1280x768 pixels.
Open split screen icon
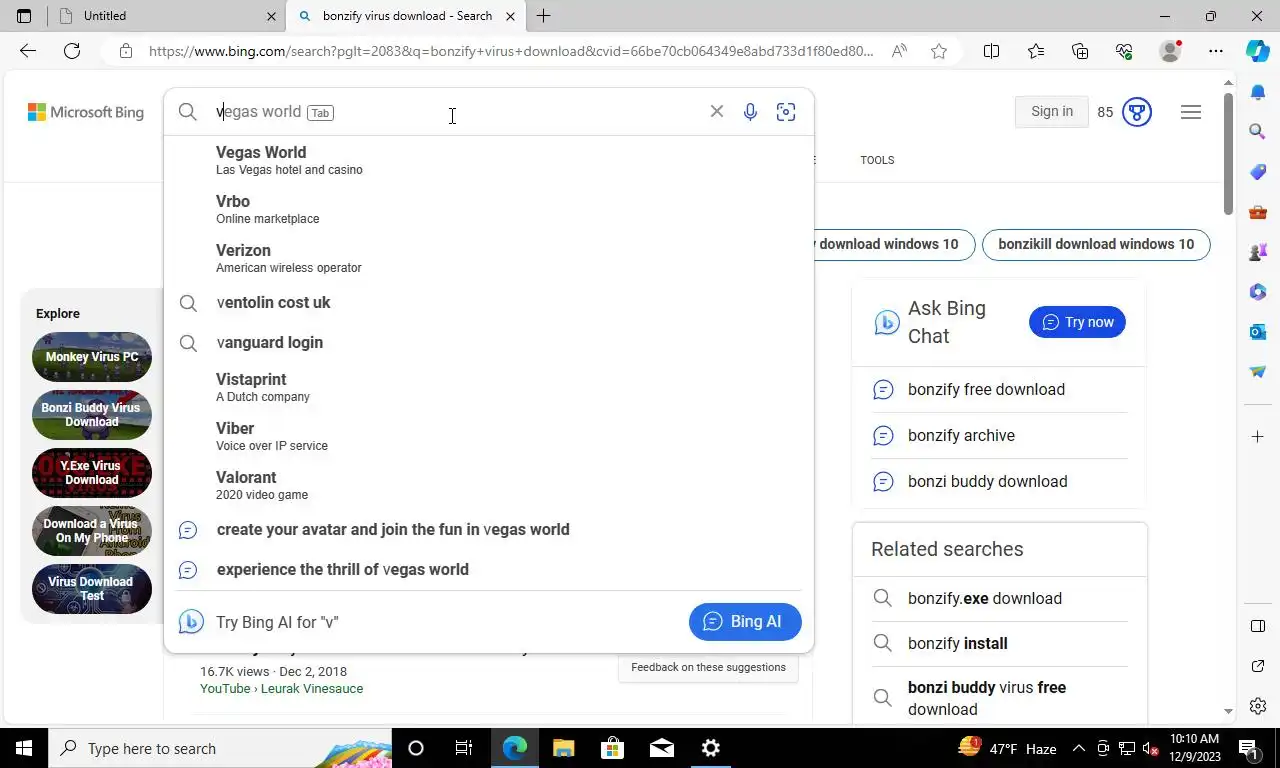[x=991, y=51]
